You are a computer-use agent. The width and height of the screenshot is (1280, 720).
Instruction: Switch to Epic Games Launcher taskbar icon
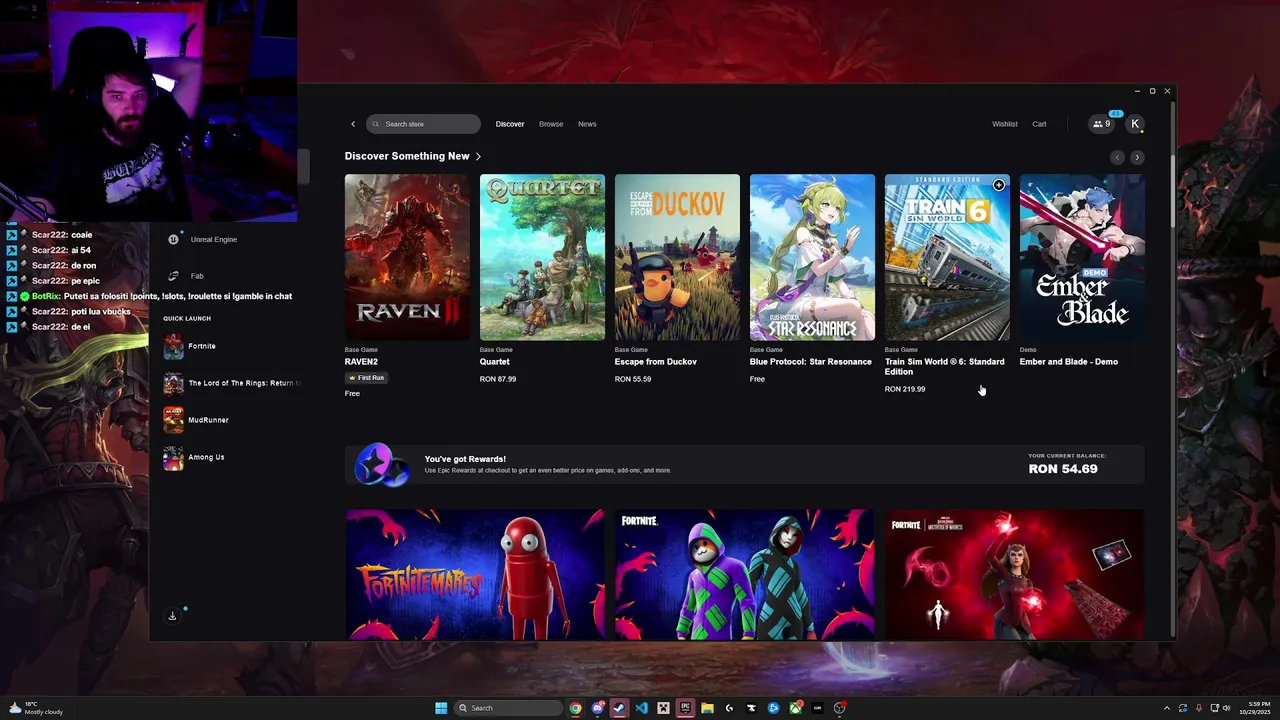point(685,708)
